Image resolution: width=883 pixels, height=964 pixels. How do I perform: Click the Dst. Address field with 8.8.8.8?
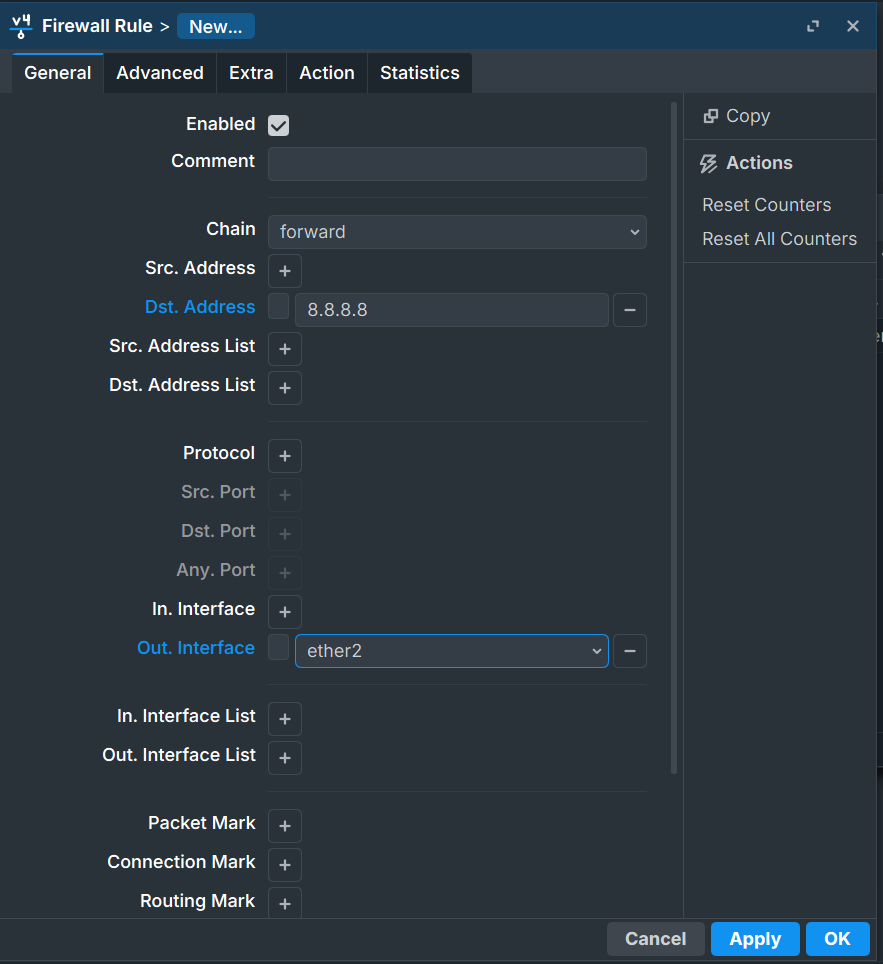[452, 310]
